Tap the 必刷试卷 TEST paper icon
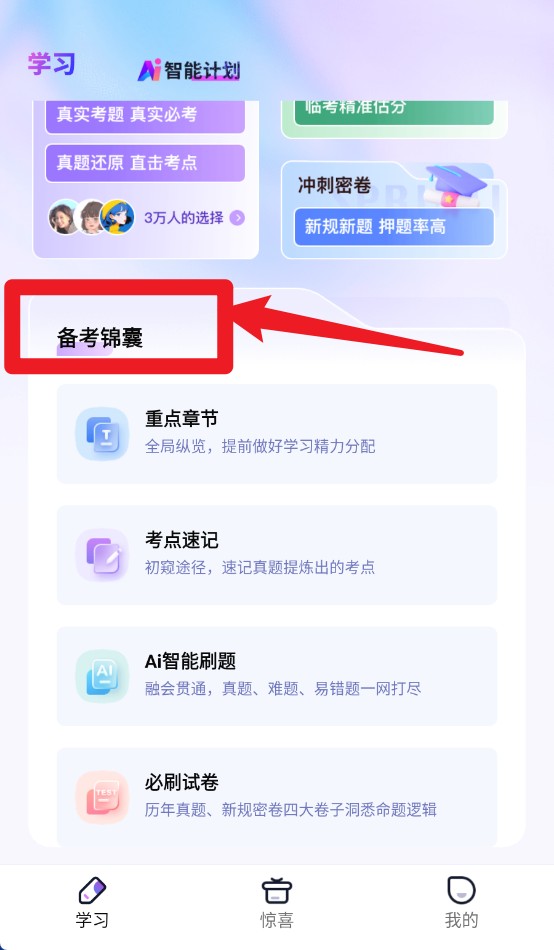 [102, 797]
